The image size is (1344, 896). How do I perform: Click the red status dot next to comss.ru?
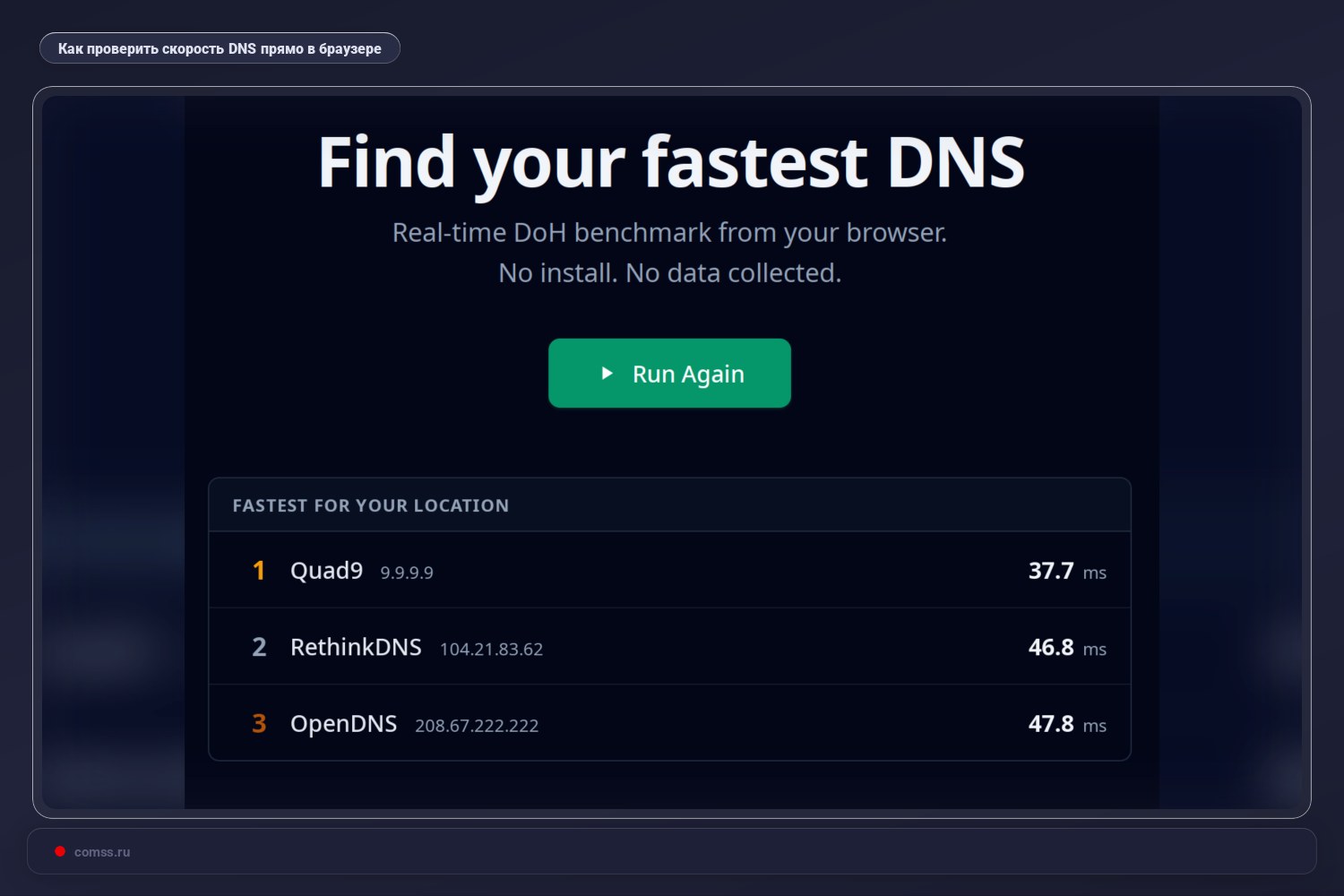60,851
